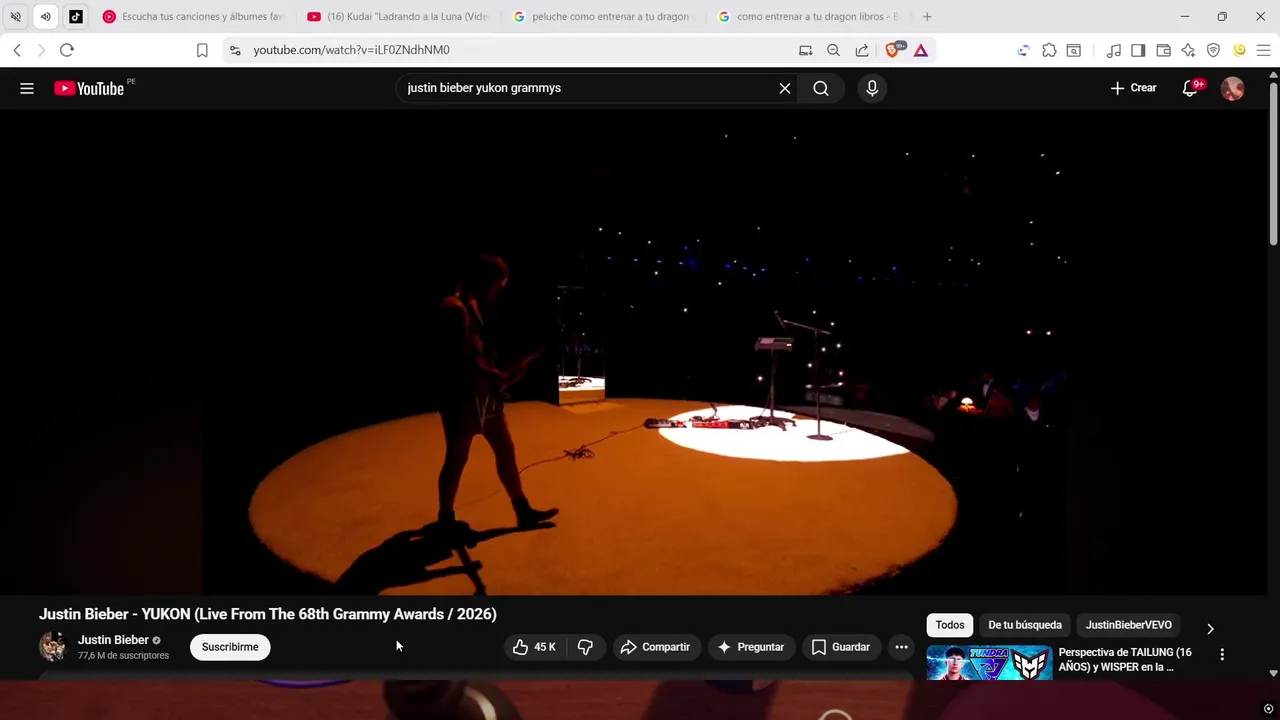Click the '77,6 M de suscriptores' text
The height and width of the screenshot is (720, 1280).
(123, 656)
